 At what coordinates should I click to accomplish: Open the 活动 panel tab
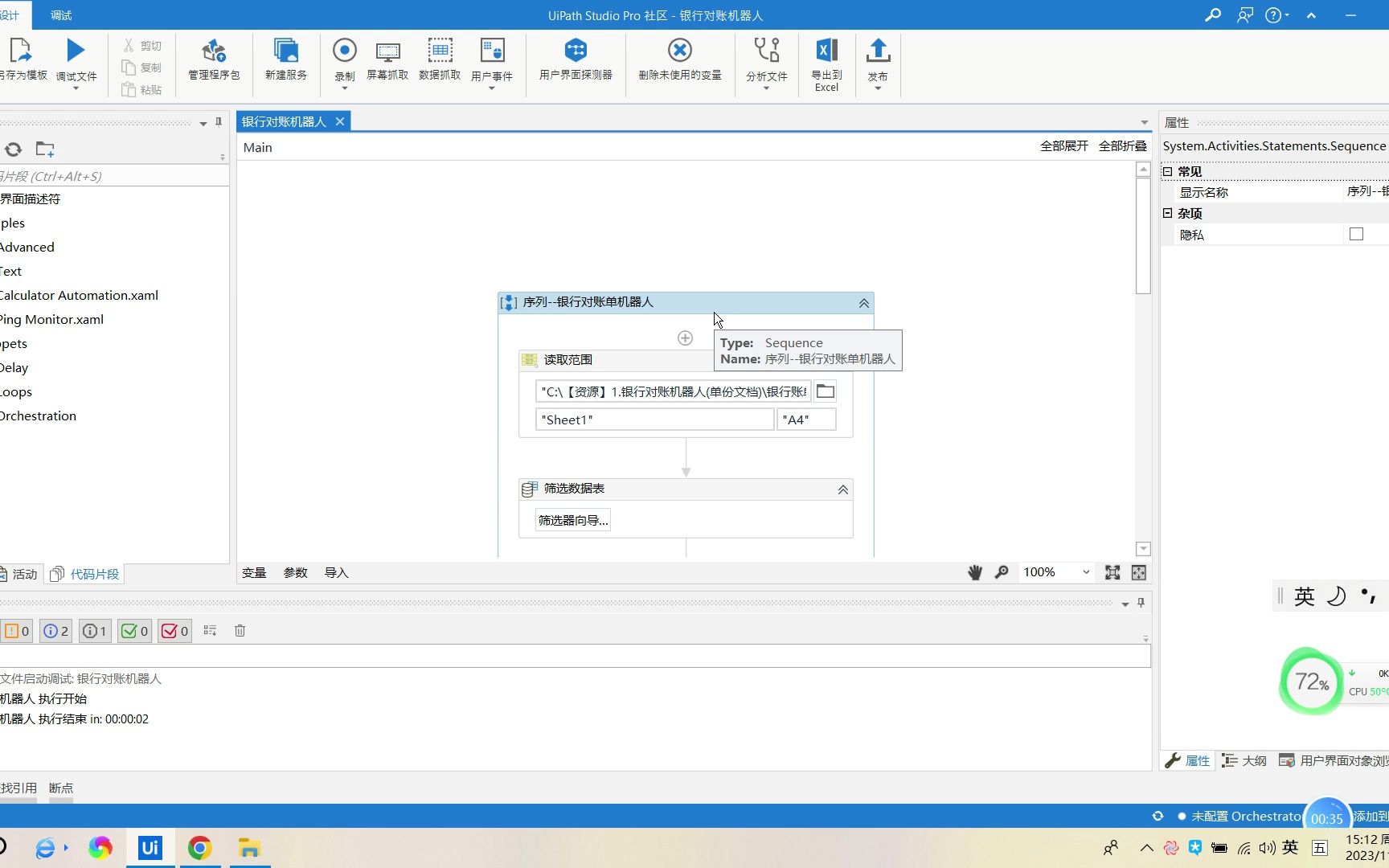click(19, 574)
